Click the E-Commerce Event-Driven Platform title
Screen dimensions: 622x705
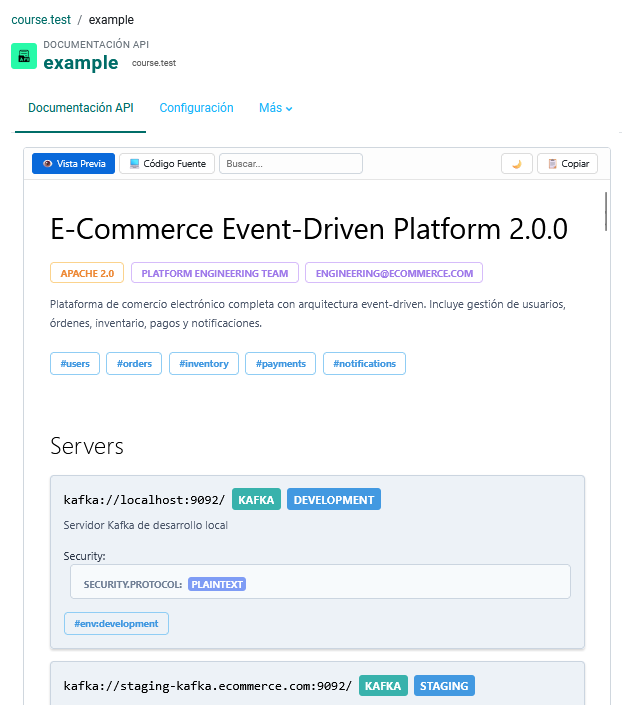coord(309,229)
